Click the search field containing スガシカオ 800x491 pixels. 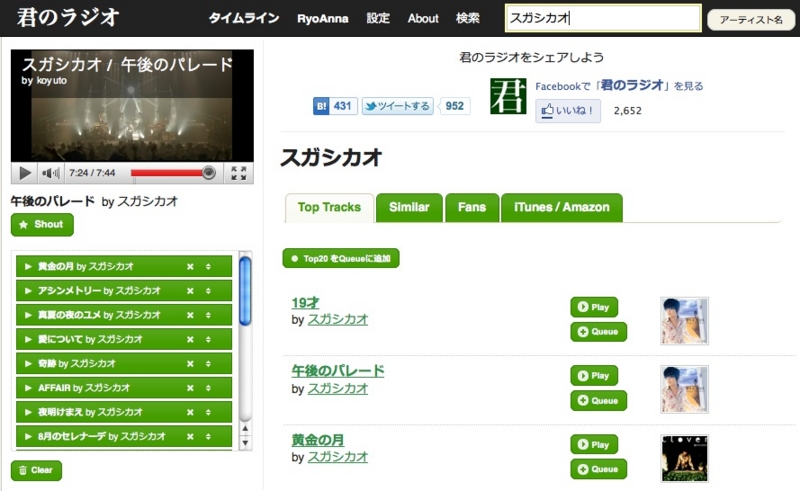pyautogui.click(x=603, y=18)
